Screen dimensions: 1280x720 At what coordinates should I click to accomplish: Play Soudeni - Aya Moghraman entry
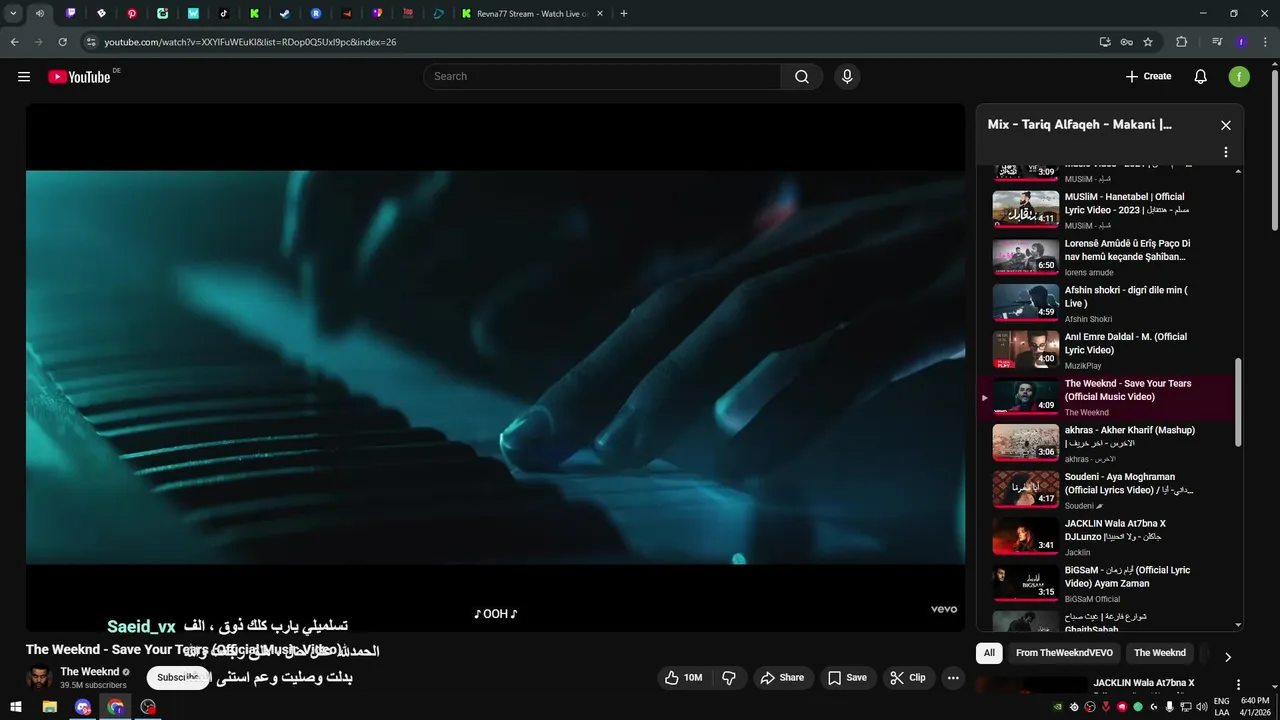[1109, 491]
